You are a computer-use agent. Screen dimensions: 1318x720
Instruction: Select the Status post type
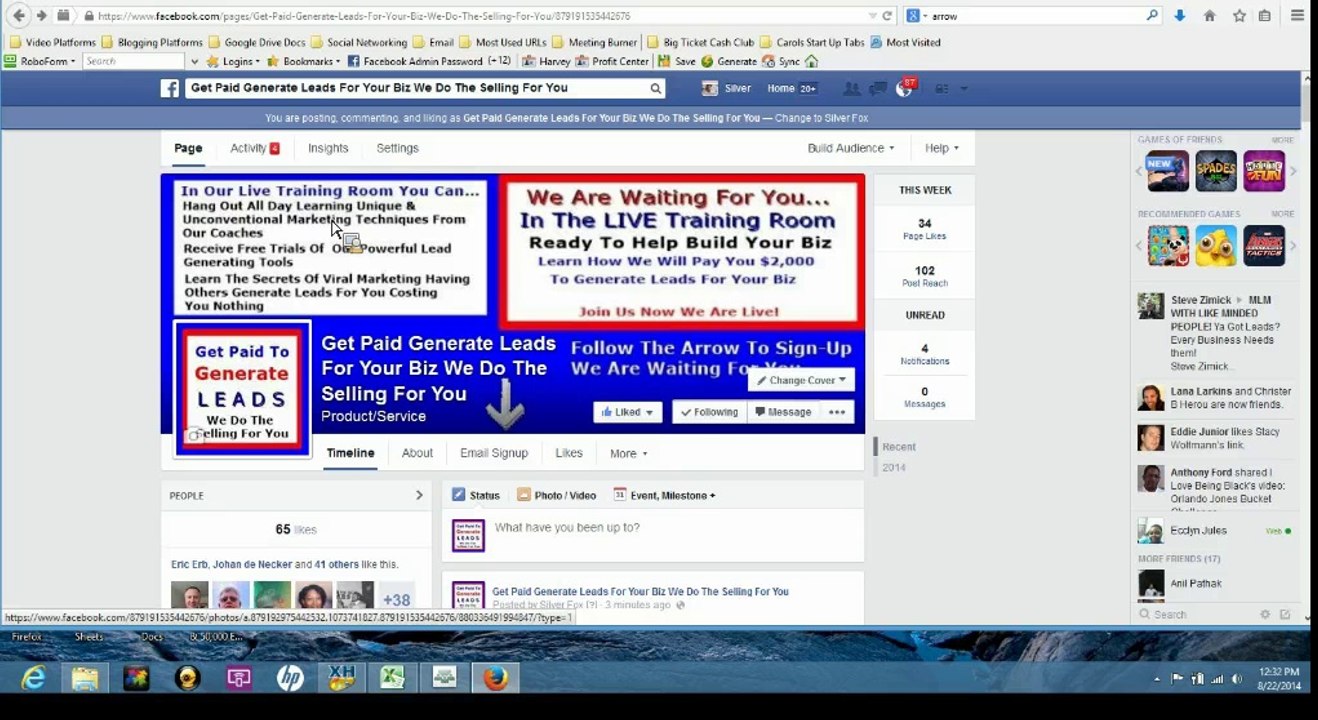475,495
